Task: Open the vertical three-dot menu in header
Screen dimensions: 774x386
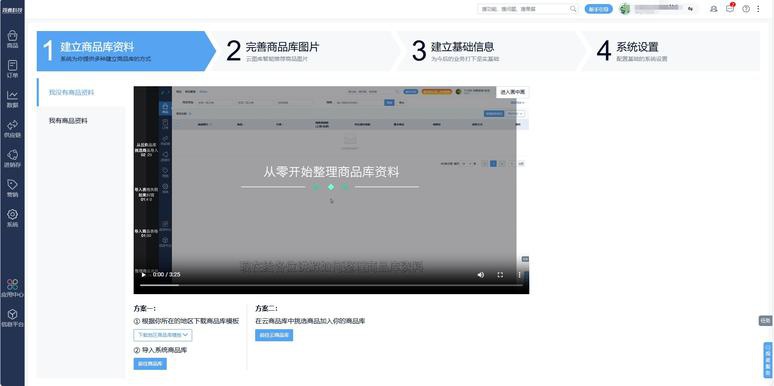Action: point(758,9)
